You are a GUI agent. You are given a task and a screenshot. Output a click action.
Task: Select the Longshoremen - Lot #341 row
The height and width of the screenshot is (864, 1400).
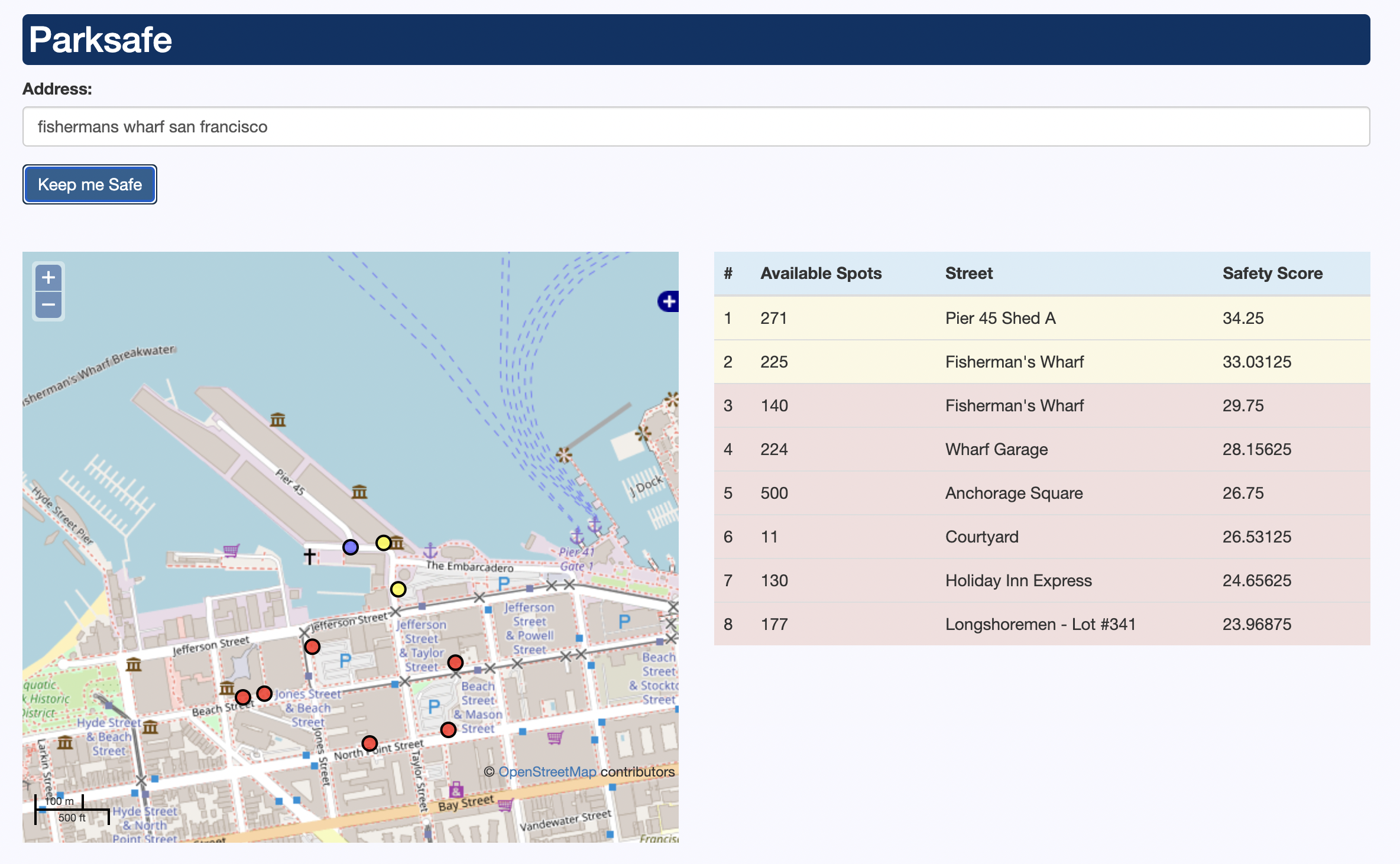[x=1042, y=624]
